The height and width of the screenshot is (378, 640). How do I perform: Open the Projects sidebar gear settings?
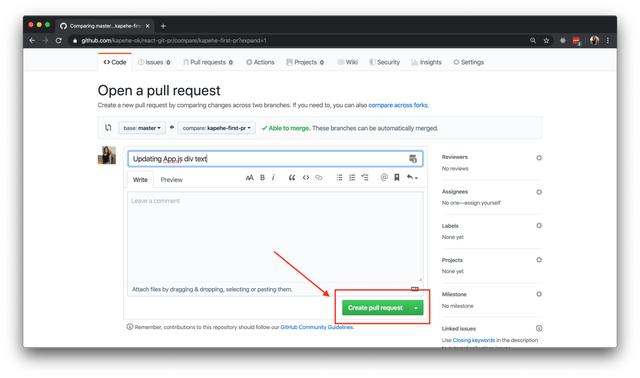click(539, 260)
